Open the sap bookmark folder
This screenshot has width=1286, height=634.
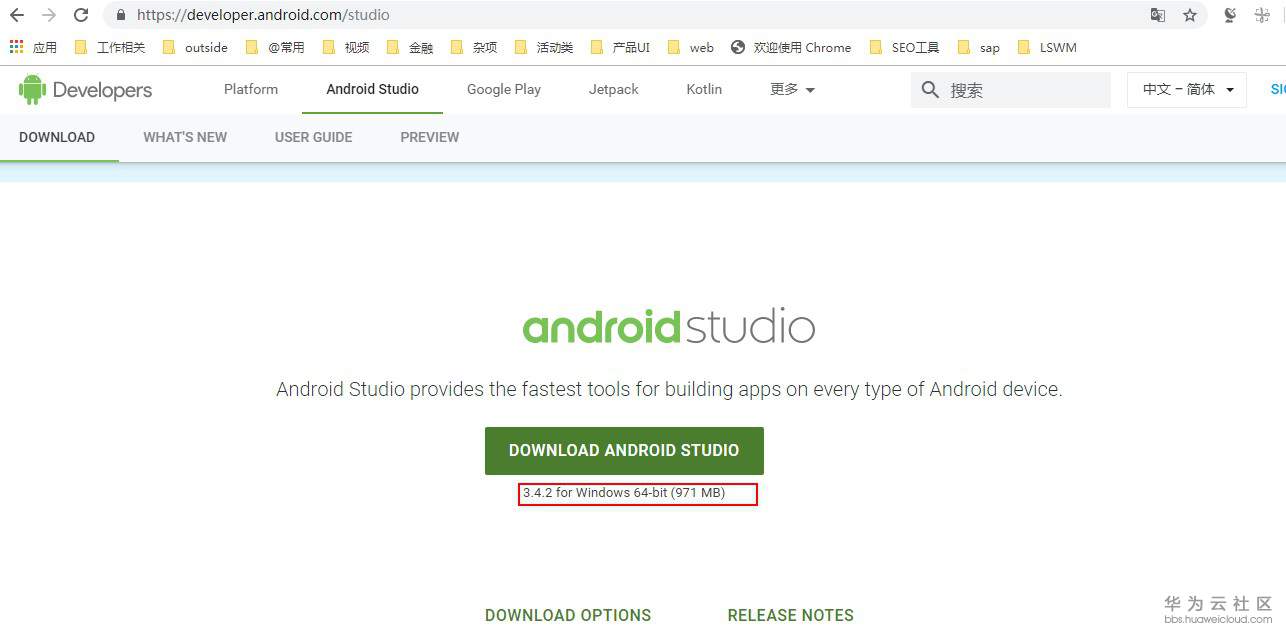(x=979, y=47)
